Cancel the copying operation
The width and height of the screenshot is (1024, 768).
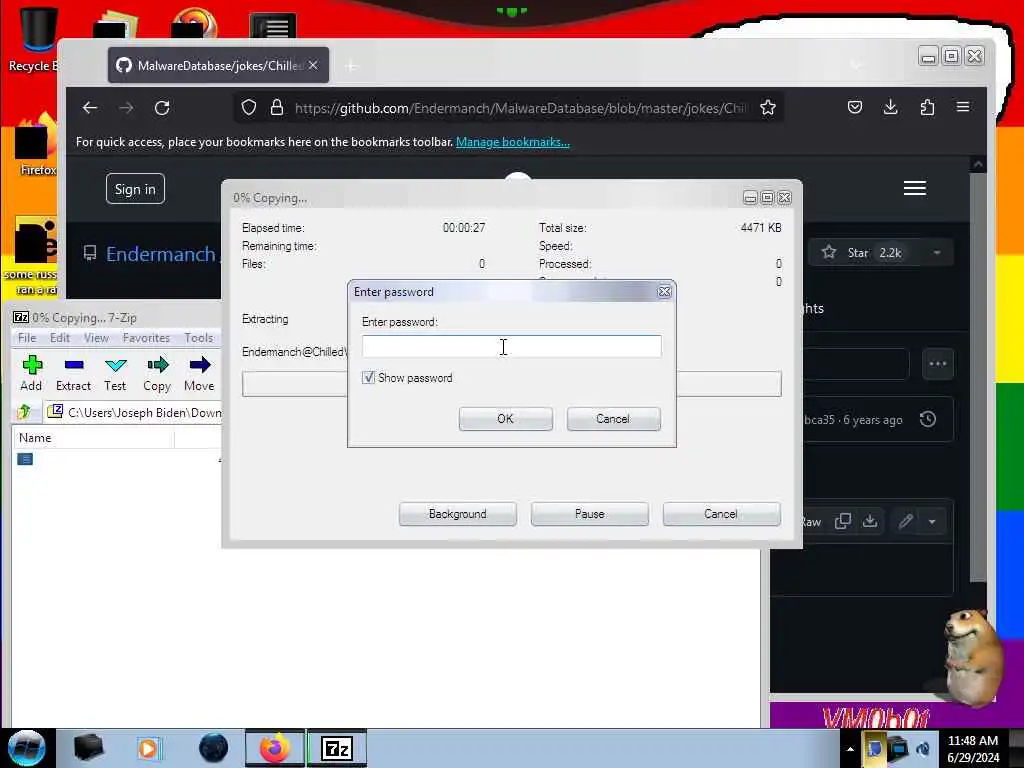pos(721,514)
